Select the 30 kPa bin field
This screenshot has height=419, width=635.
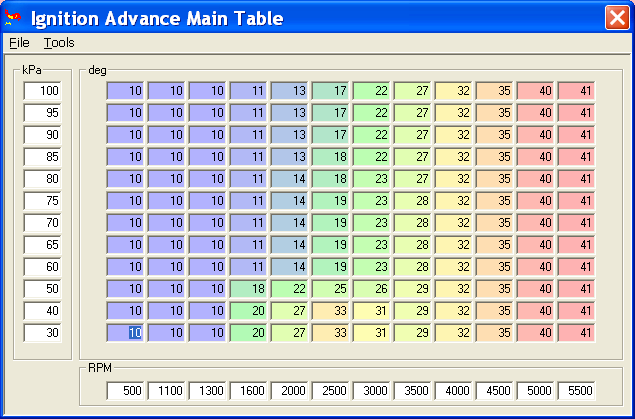(43, 333)
